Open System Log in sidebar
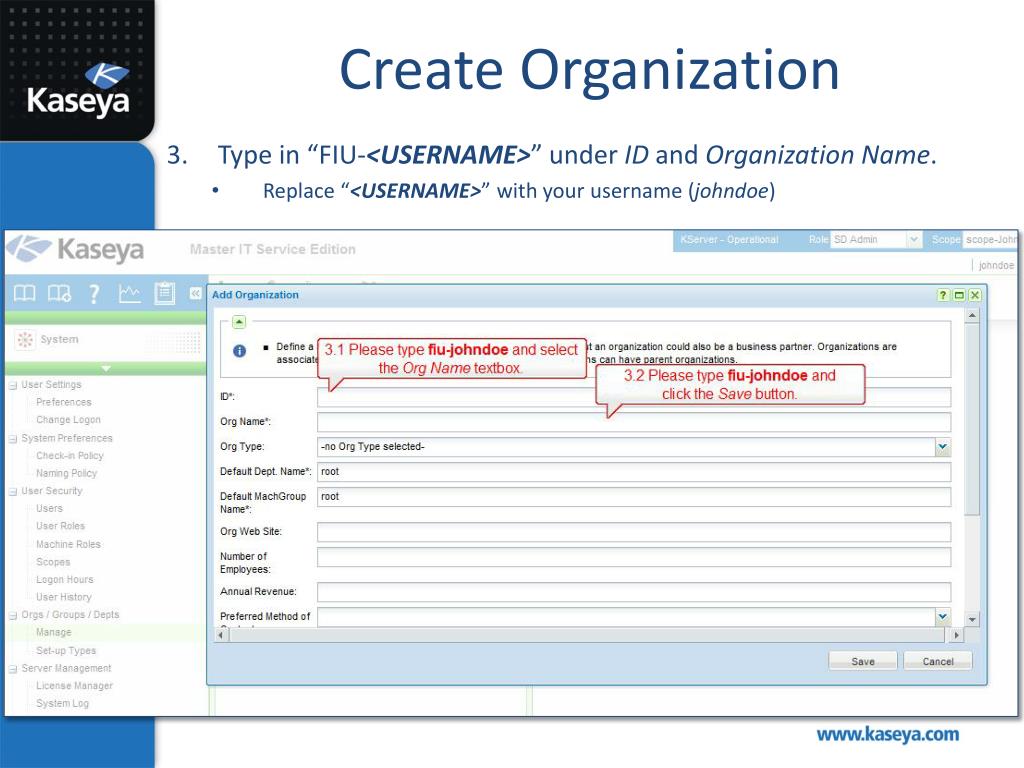1024x768 pixels. point(62,704)
